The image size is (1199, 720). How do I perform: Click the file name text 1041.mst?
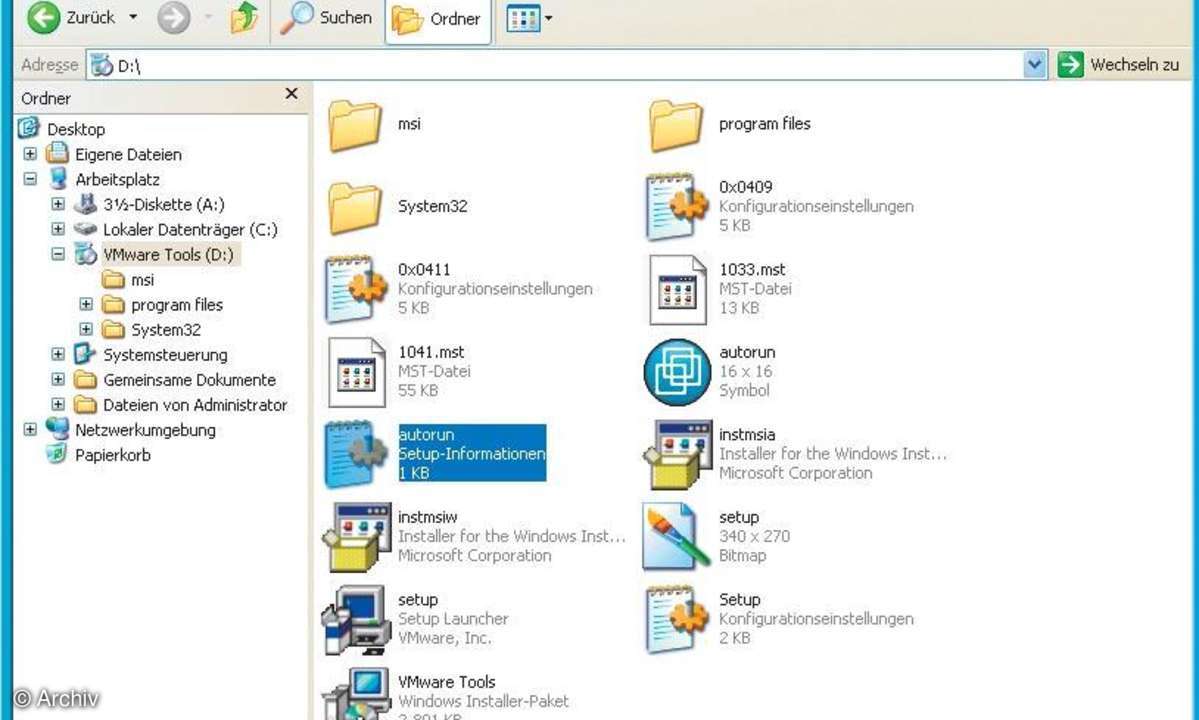coord(431,352)
